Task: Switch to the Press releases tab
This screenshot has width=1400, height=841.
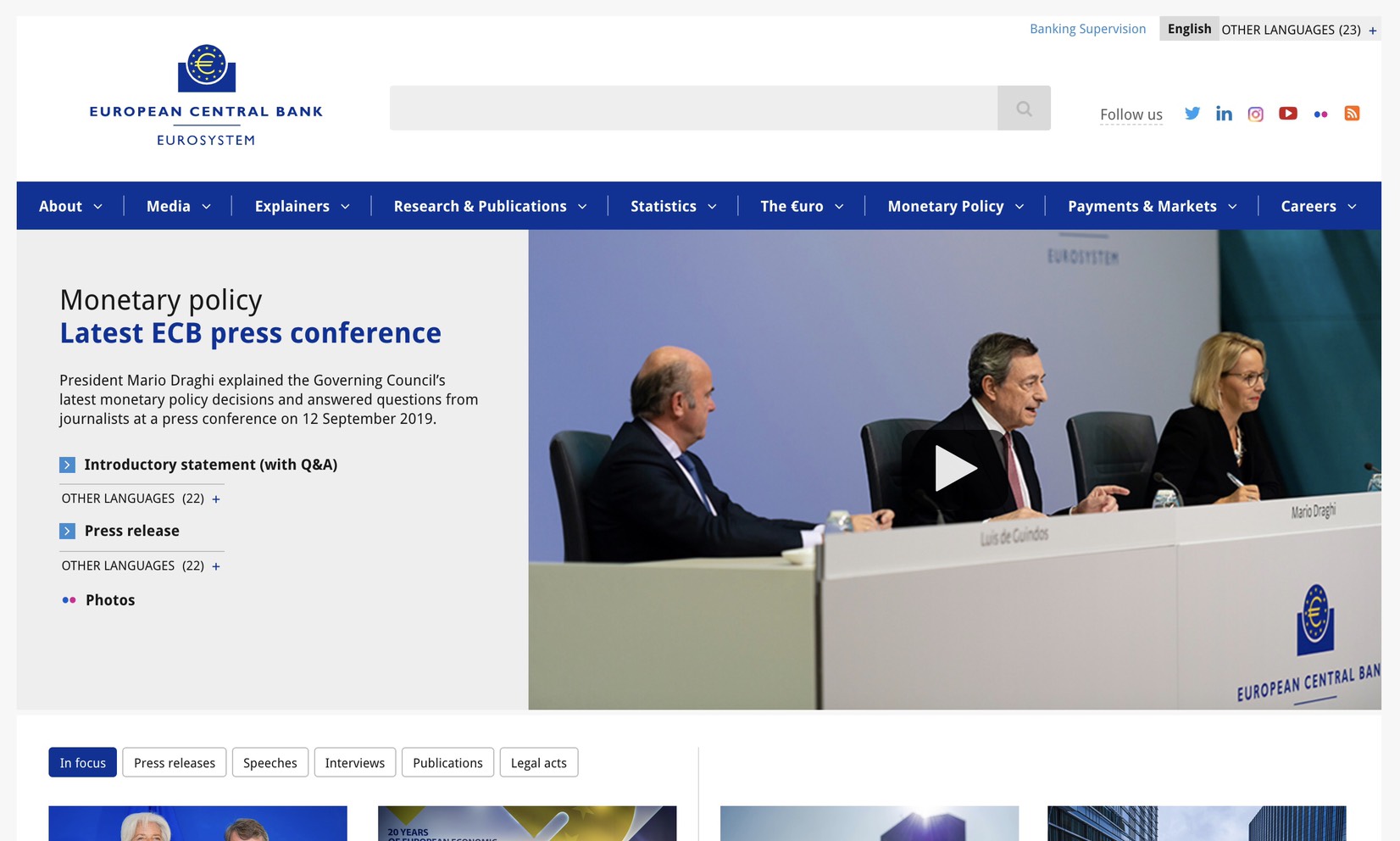Action: pos(175,763)
